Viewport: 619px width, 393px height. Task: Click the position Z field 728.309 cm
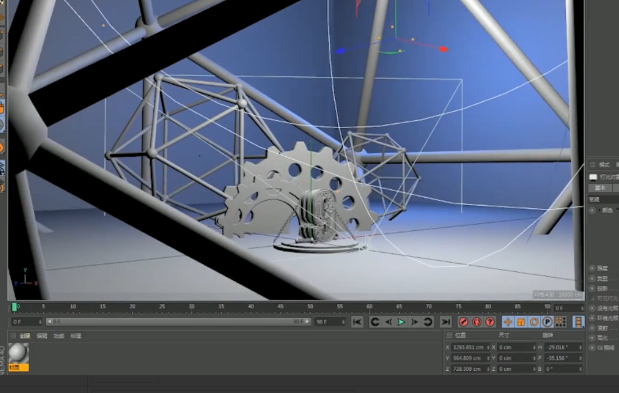(x=470, y=369)
